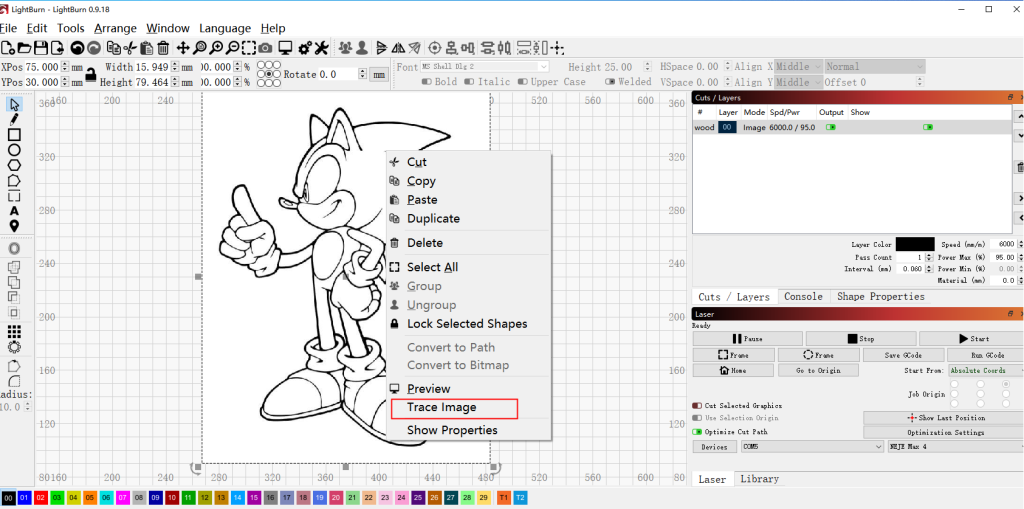
Task: Click the Go to Origin button
Action: [818, 370]
